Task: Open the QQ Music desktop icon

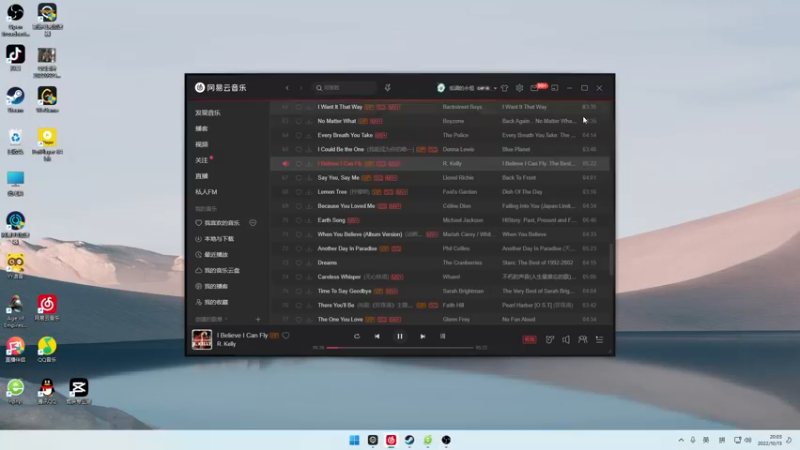Action: pyautogui.click(x=47, y=349)
